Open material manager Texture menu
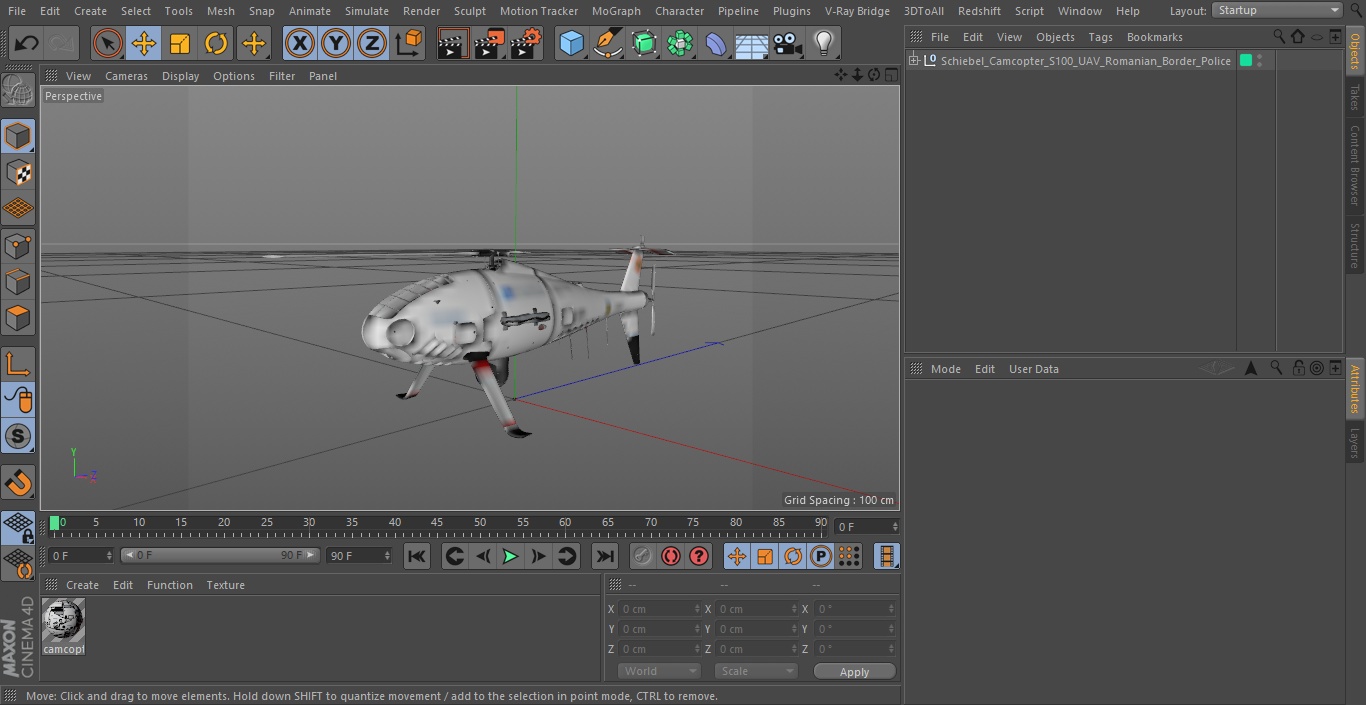The image size is (1366, 705). (225, 585)
